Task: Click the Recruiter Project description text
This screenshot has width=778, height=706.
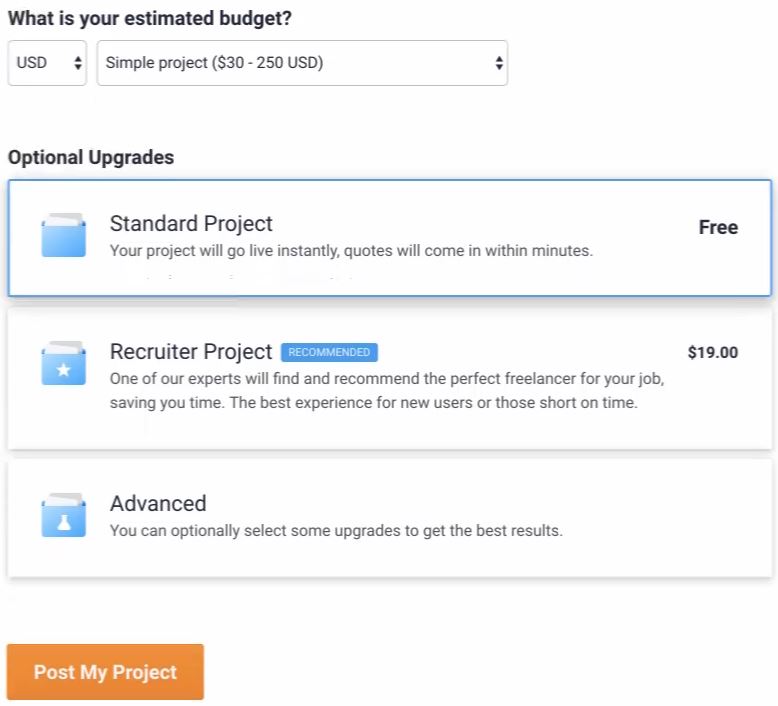Action: click(x=387, y=390)
